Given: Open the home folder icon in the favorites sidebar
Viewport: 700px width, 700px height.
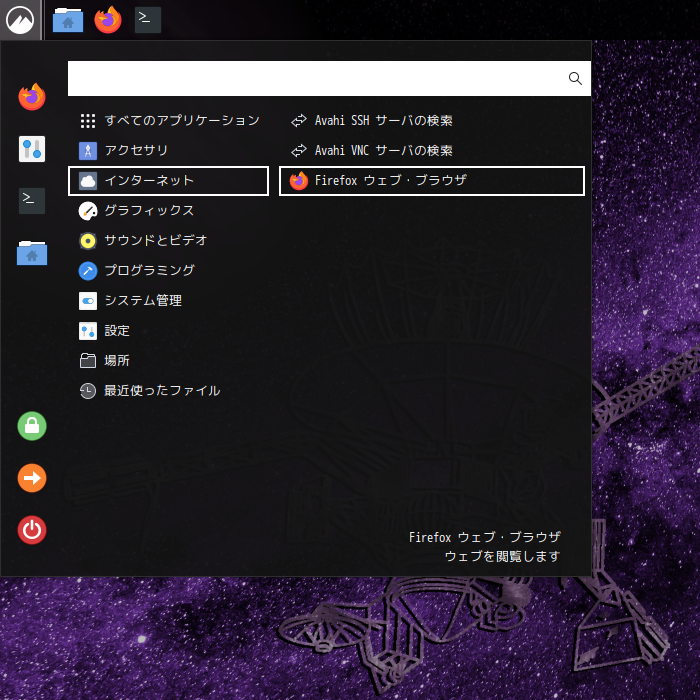Looking at the screenshot, I should [x=32, y=253].
